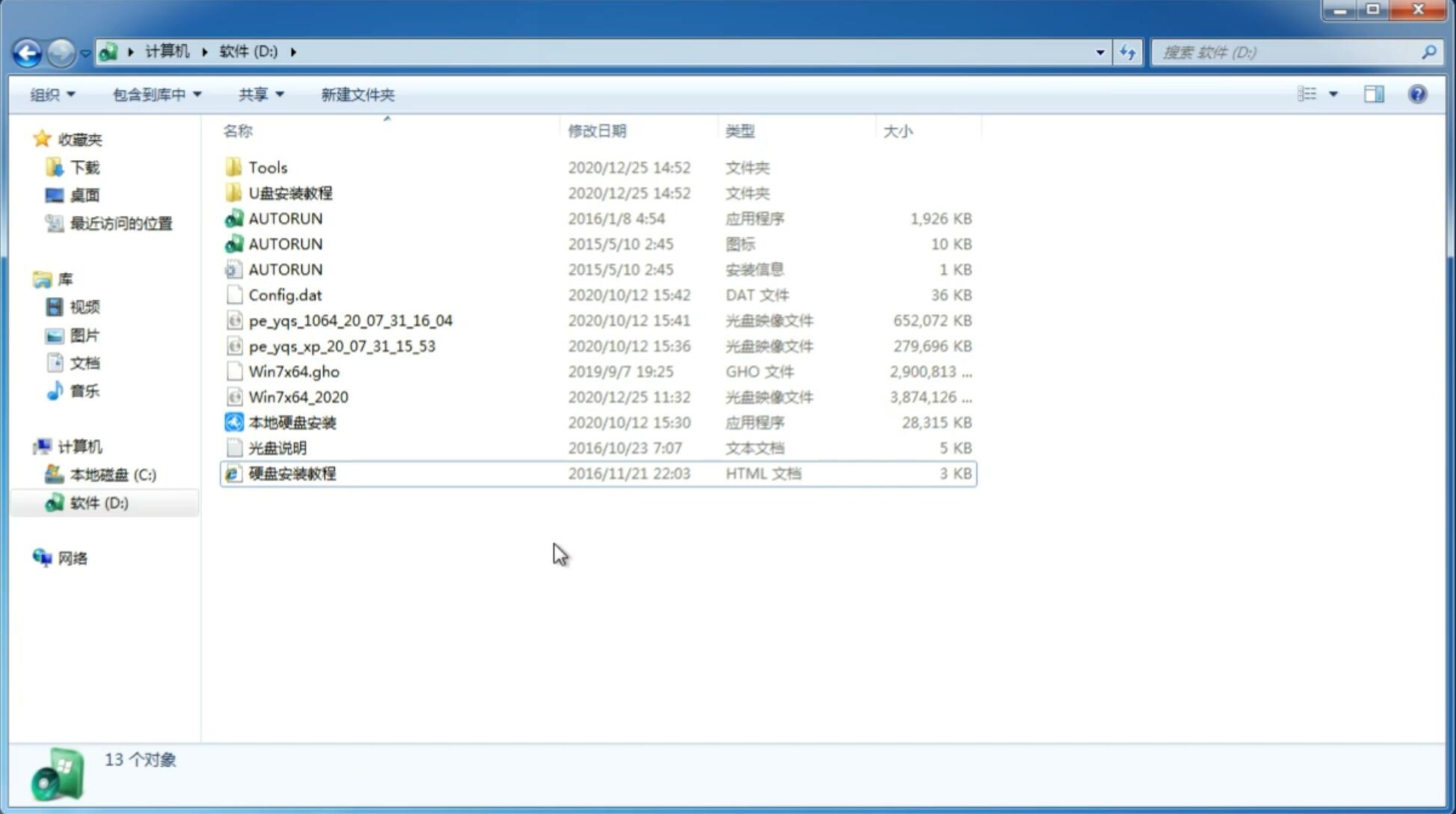Screen dimensions: 1456x814
Task: Open 硬盘安装教程 HTML document
Action: click(x=291, y=473)
